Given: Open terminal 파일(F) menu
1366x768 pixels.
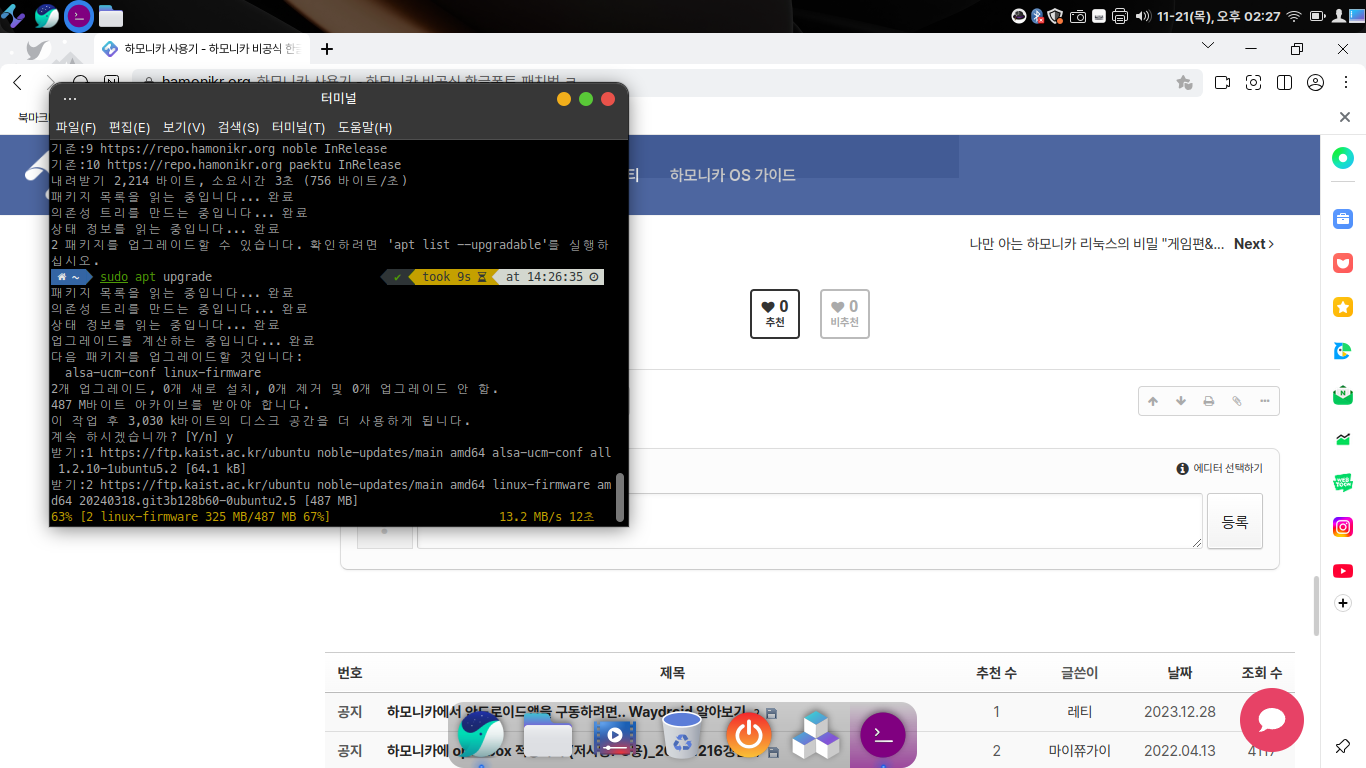Looking at the screenshot, I should [x=76, y=127].
